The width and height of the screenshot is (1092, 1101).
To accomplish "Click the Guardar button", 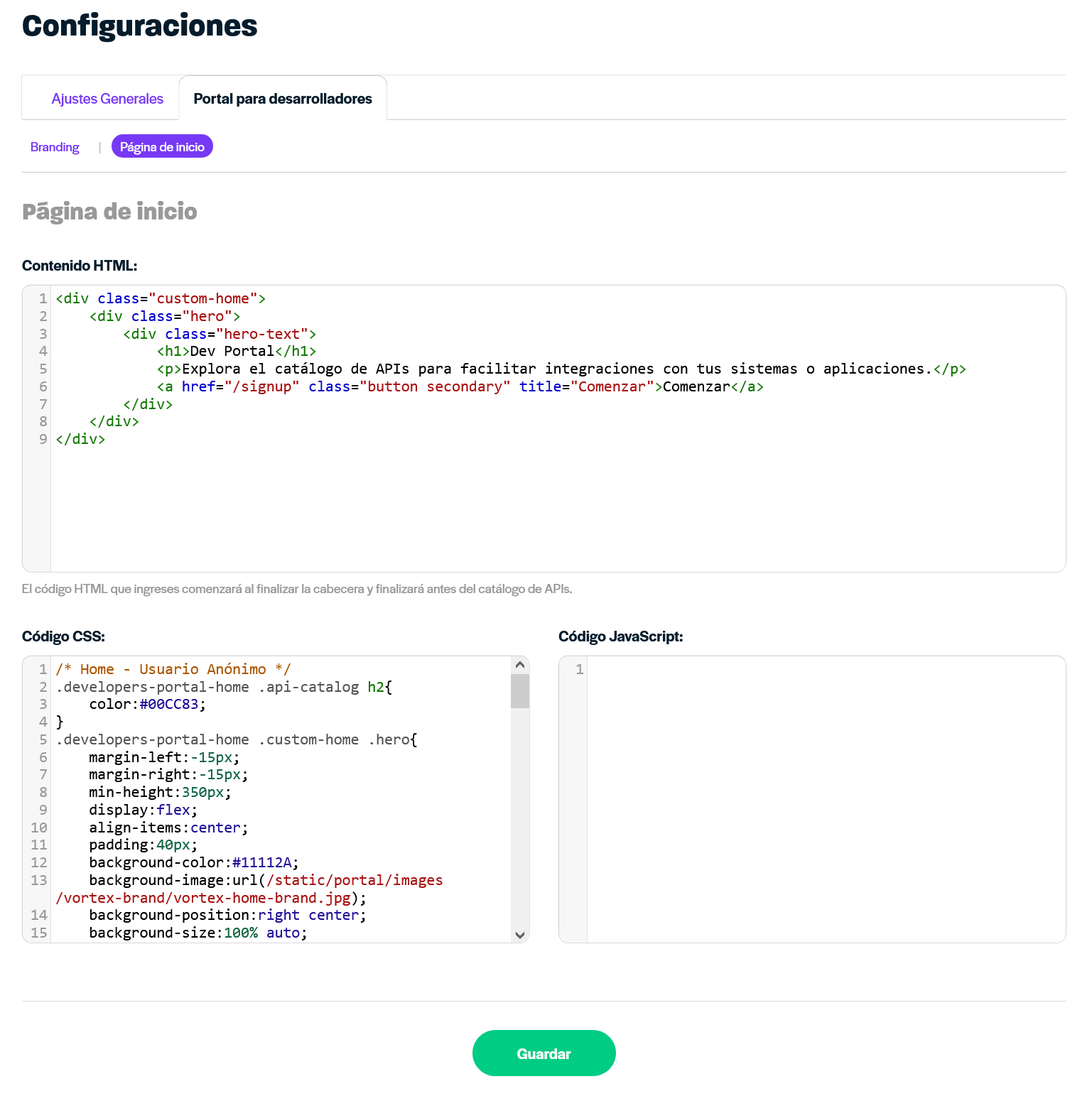I will point(544,1053).
